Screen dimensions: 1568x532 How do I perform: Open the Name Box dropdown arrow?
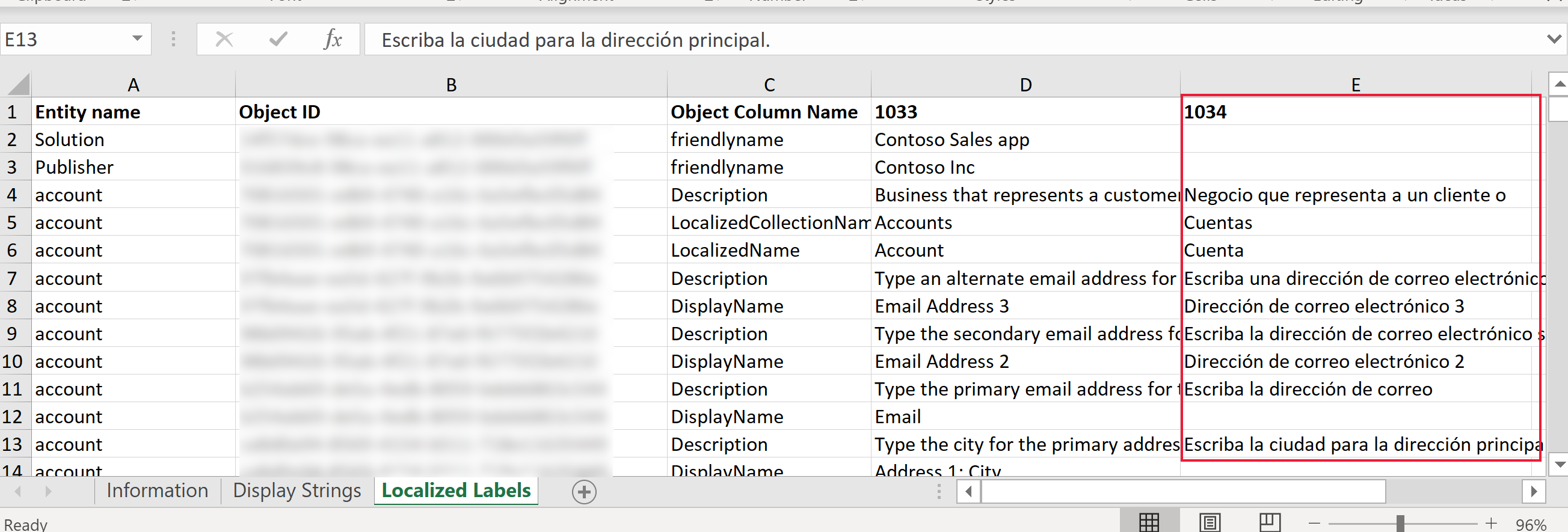click(137, 39)
